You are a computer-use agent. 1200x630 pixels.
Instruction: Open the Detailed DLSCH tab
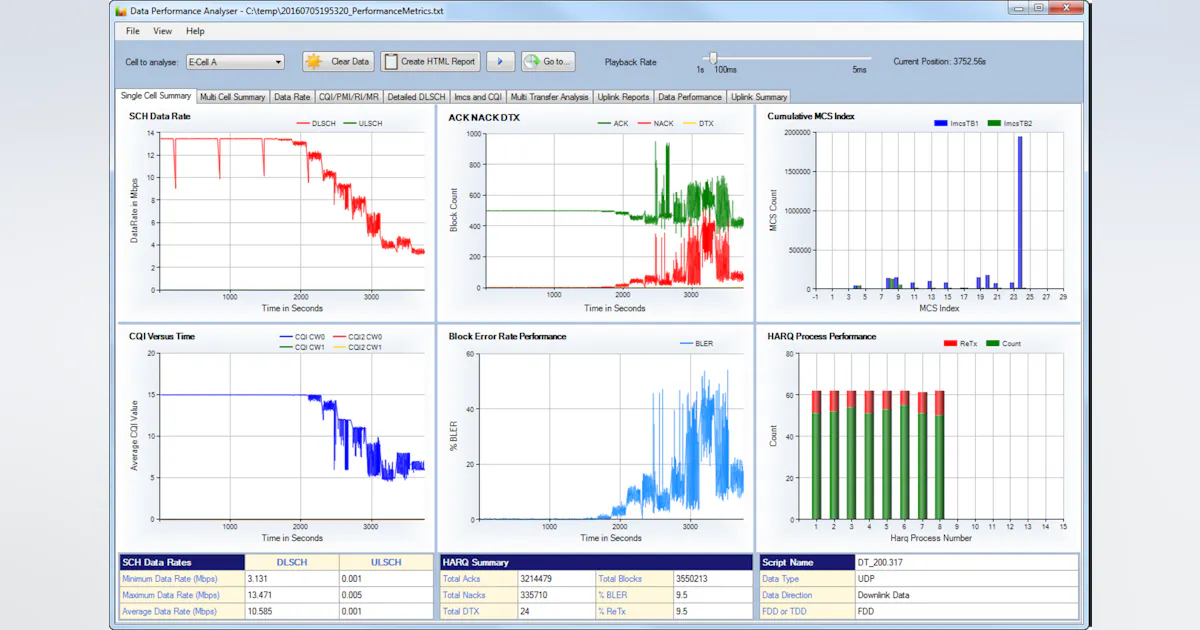(416, 97)
